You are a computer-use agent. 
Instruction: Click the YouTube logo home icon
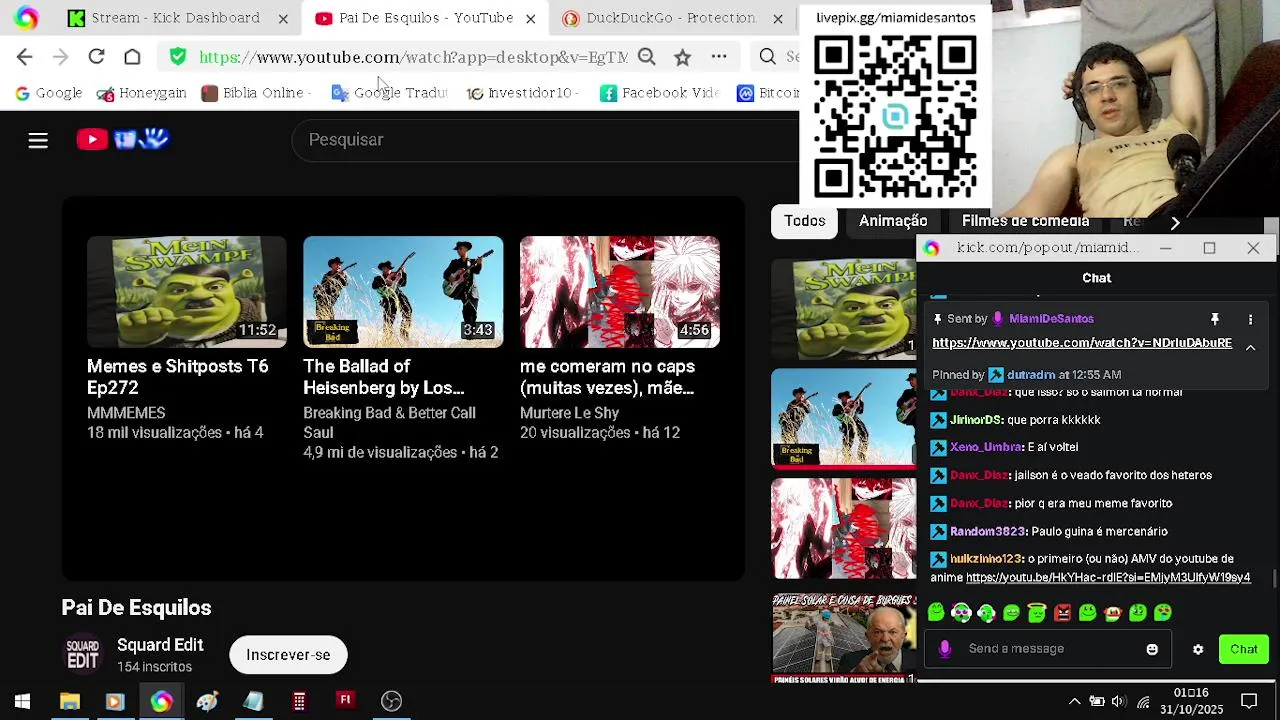(122, 139)
